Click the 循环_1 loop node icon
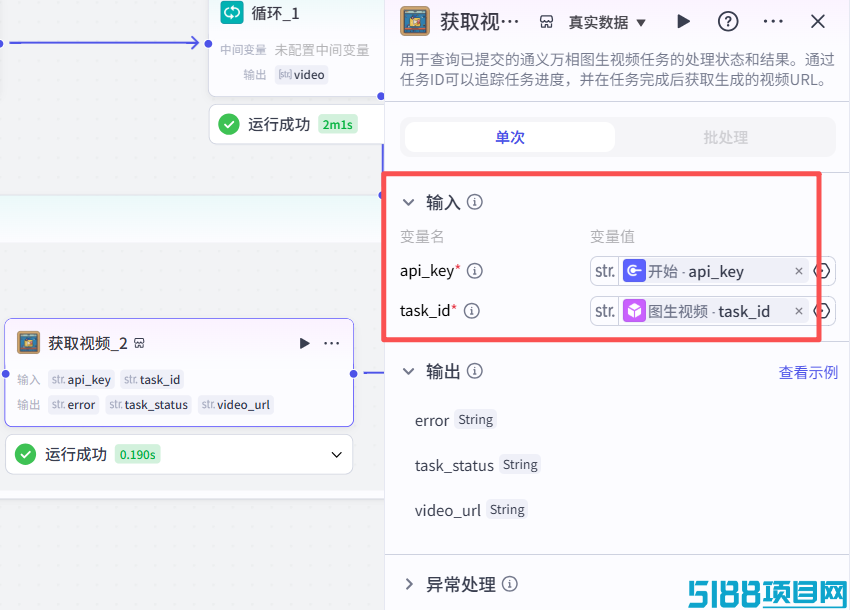Viewport: 850px width, 610px height. pos(232,12)
